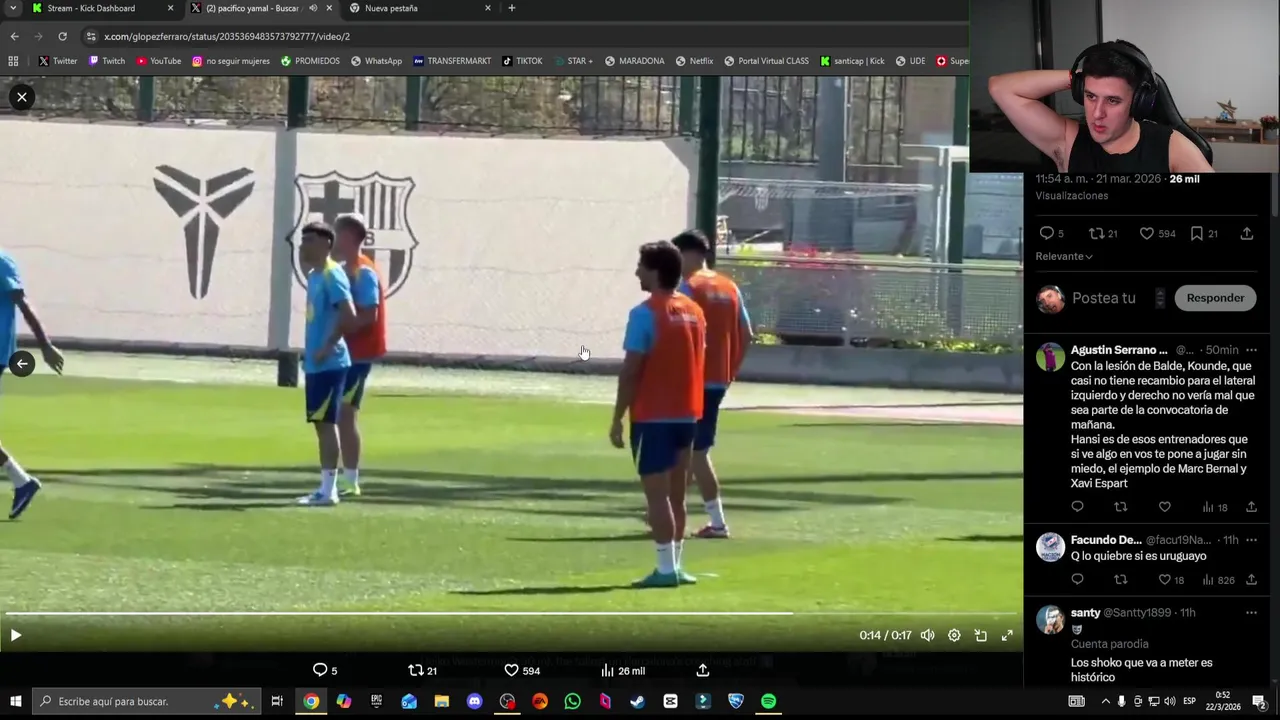Open replies count in right sidebar
Screen dimensions: 1280x720
[x=1051, y=233]
